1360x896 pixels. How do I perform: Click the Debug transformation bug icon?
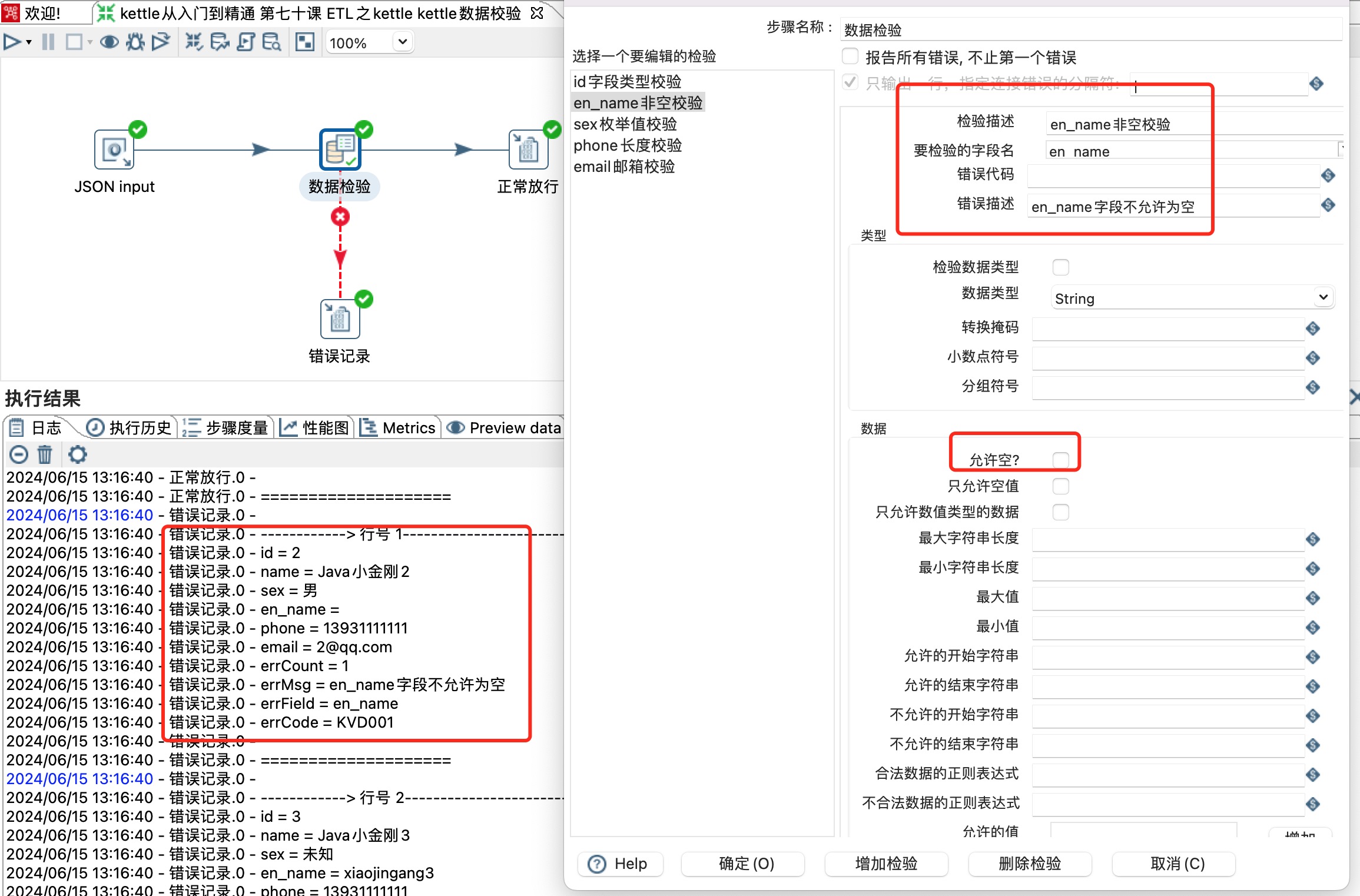coord(135,42)
